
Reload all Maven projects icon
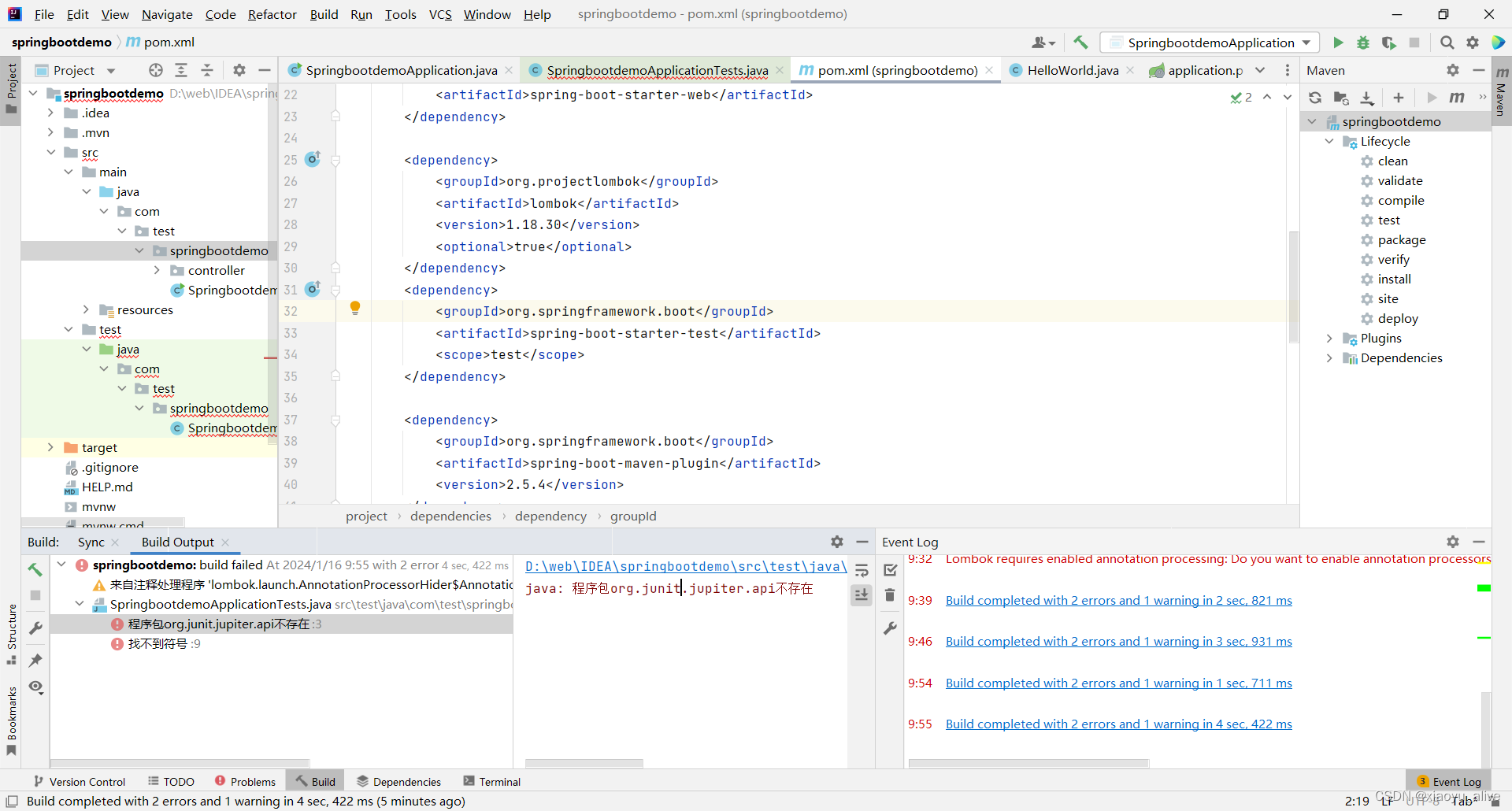pyautogui.click(x=1315, y=98)
